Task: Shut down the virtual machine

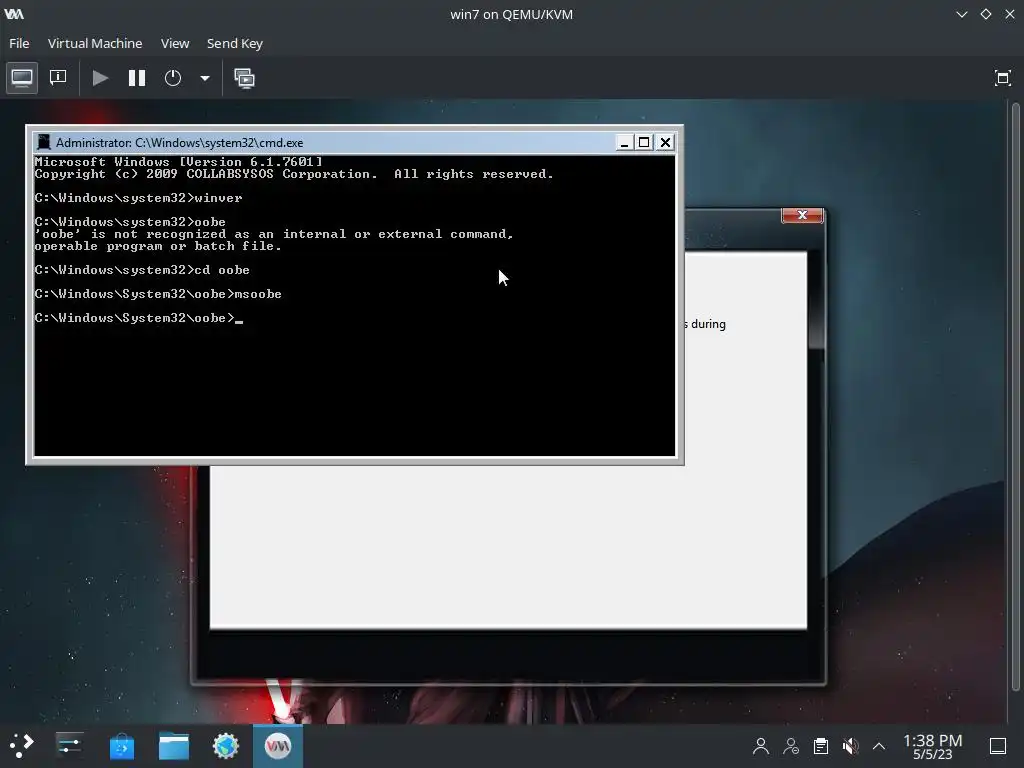Action: 172,78
